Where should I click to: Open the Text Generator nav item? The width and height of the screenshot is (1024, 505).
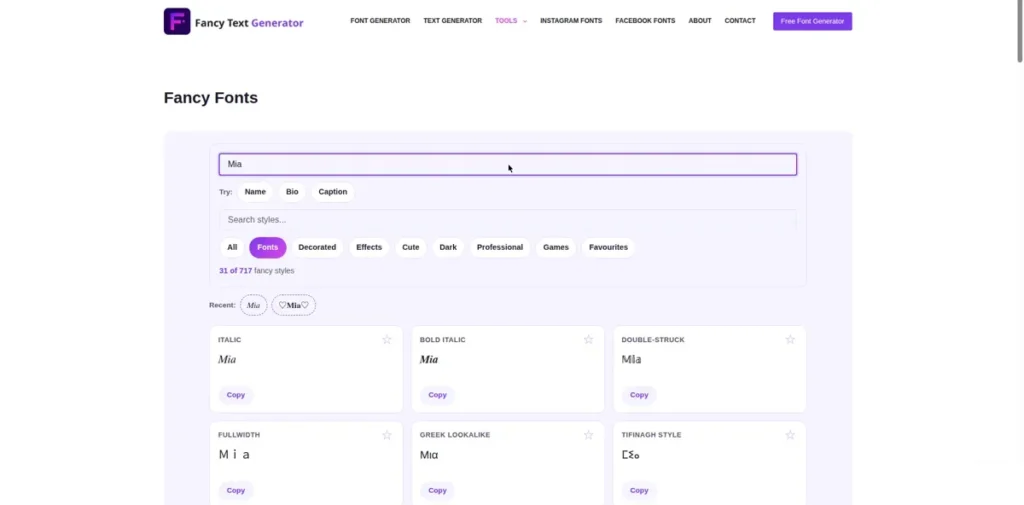tap(453, 21)
